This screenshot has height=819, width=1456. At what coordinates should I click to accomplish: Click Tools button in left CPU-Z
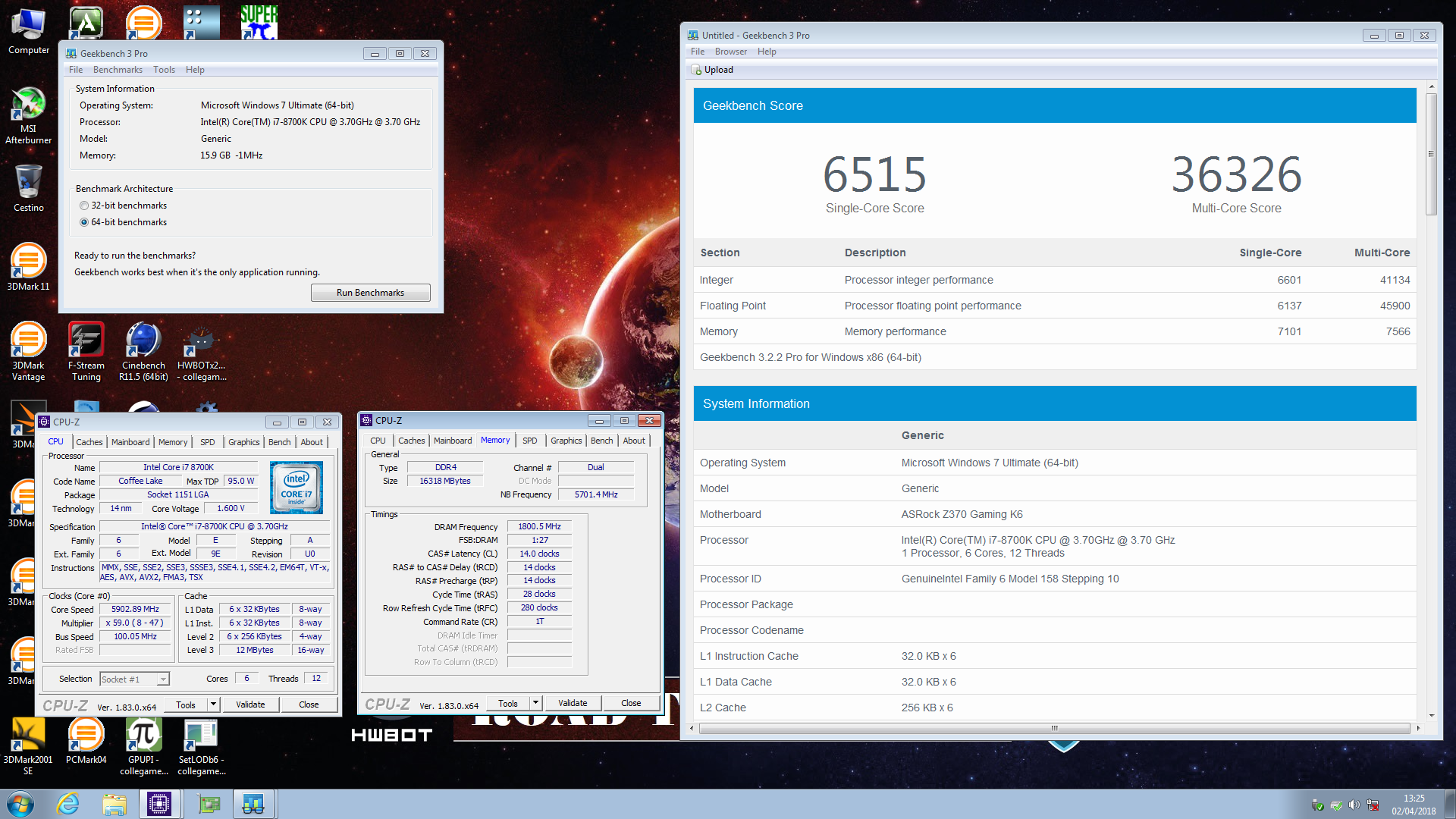coord(186,704)
